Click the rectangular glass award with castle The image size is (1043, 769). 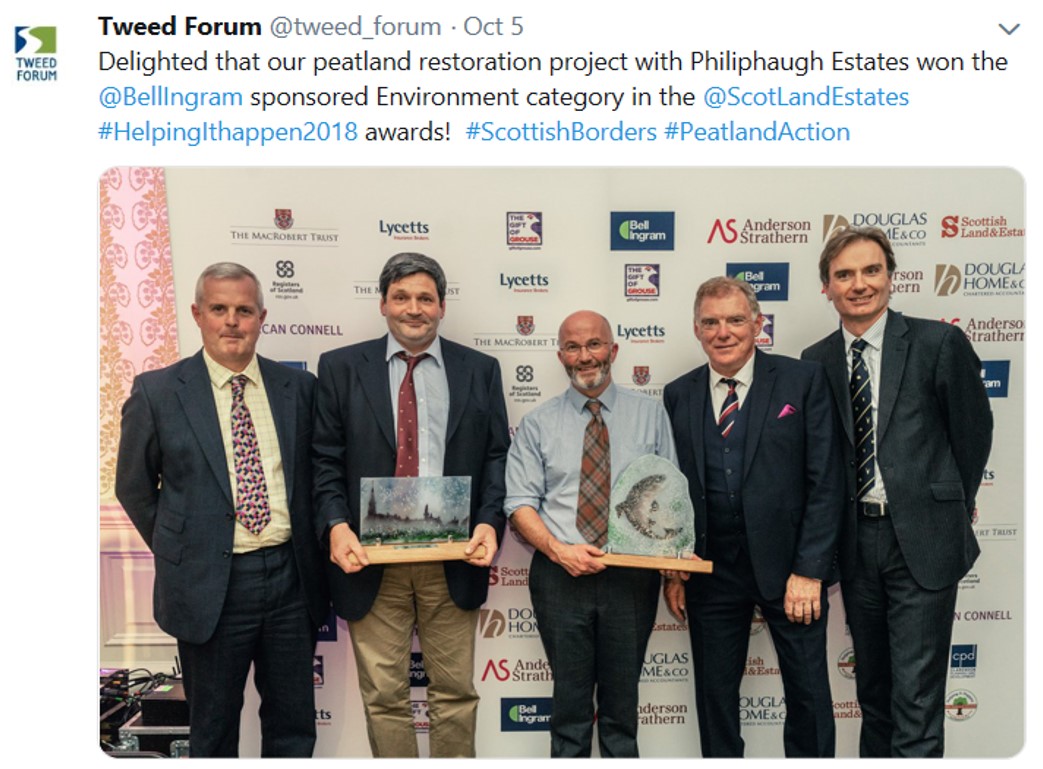416,518
